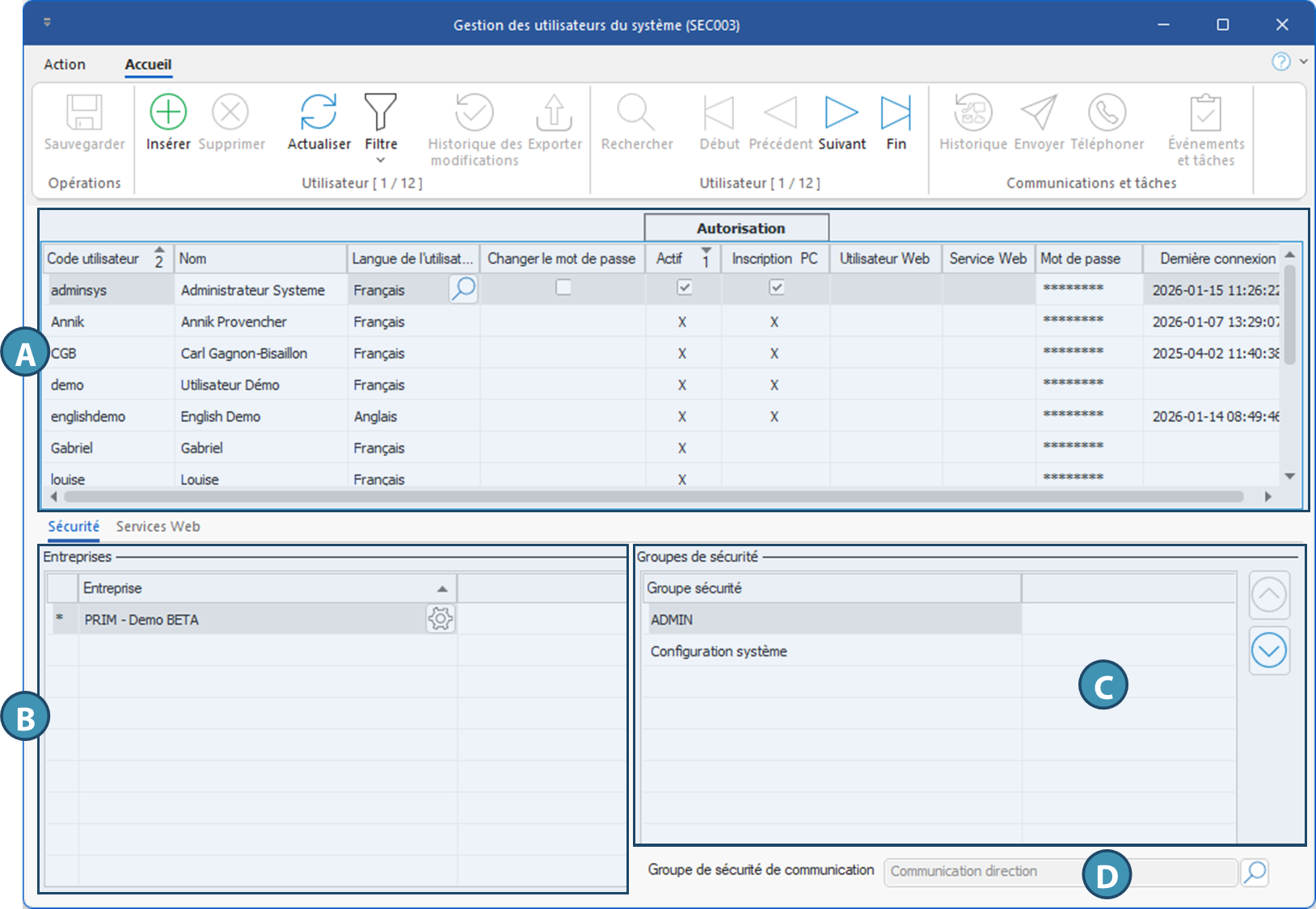
Task: Uncheck Inscription PC for adminsys
Action: [776, 288]
